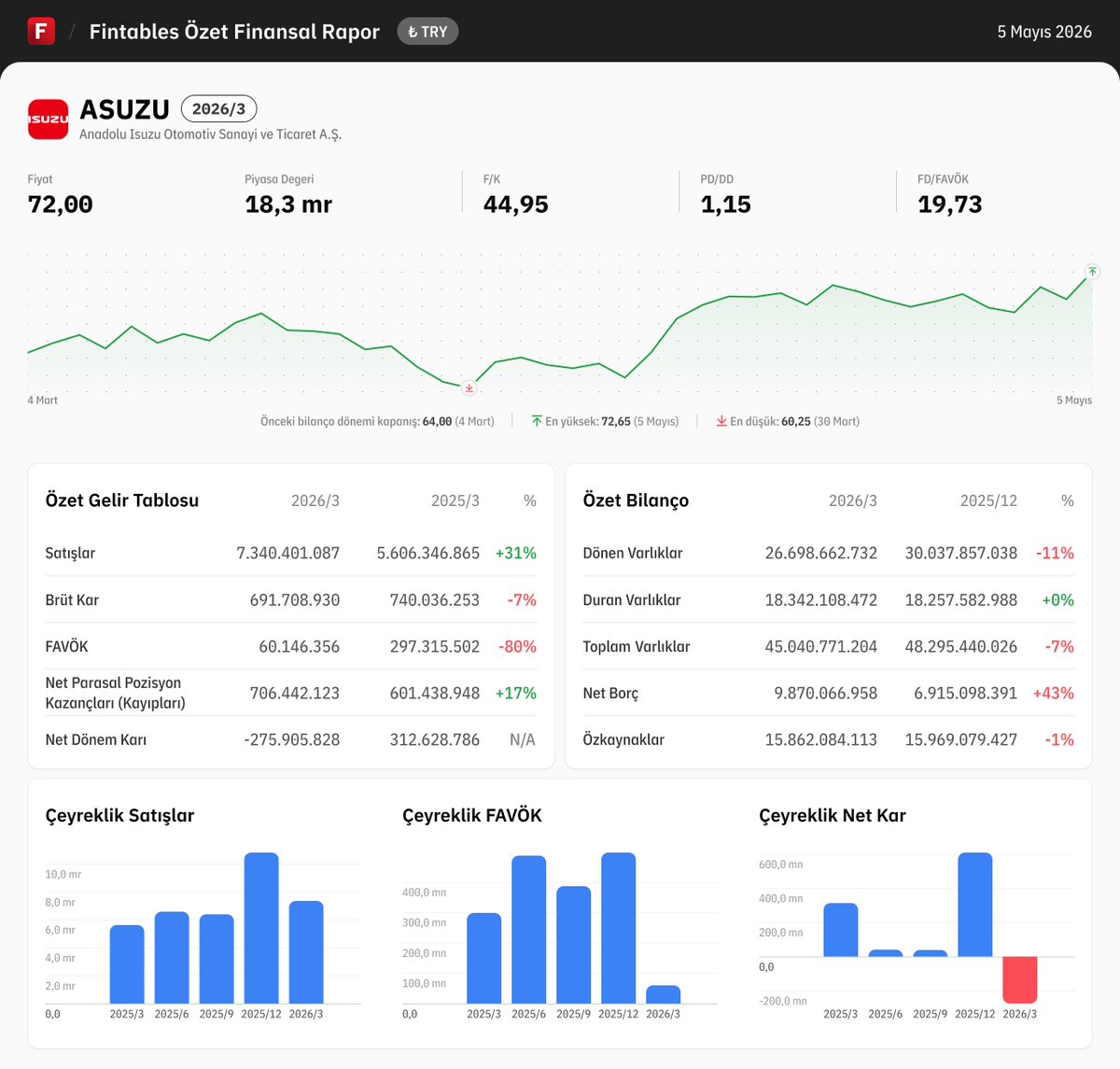This screenshot has width=1120, height=1069.
Task: Click the company name Anadolu Isuzu Otomotiv subtitle
Action: [211, 134]
